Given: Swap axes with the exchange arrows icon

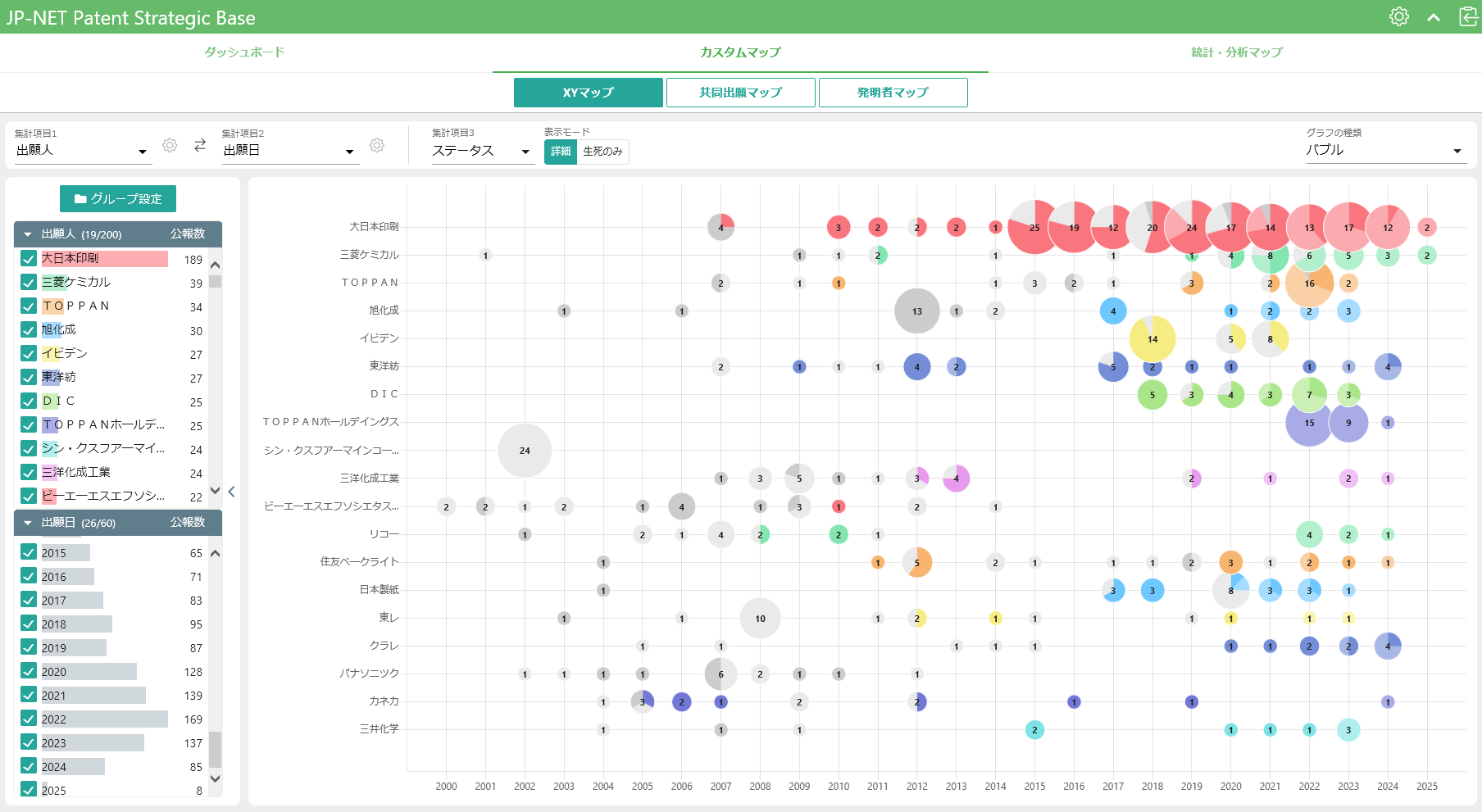Looking at the screenshot, I should click(200, 145).
